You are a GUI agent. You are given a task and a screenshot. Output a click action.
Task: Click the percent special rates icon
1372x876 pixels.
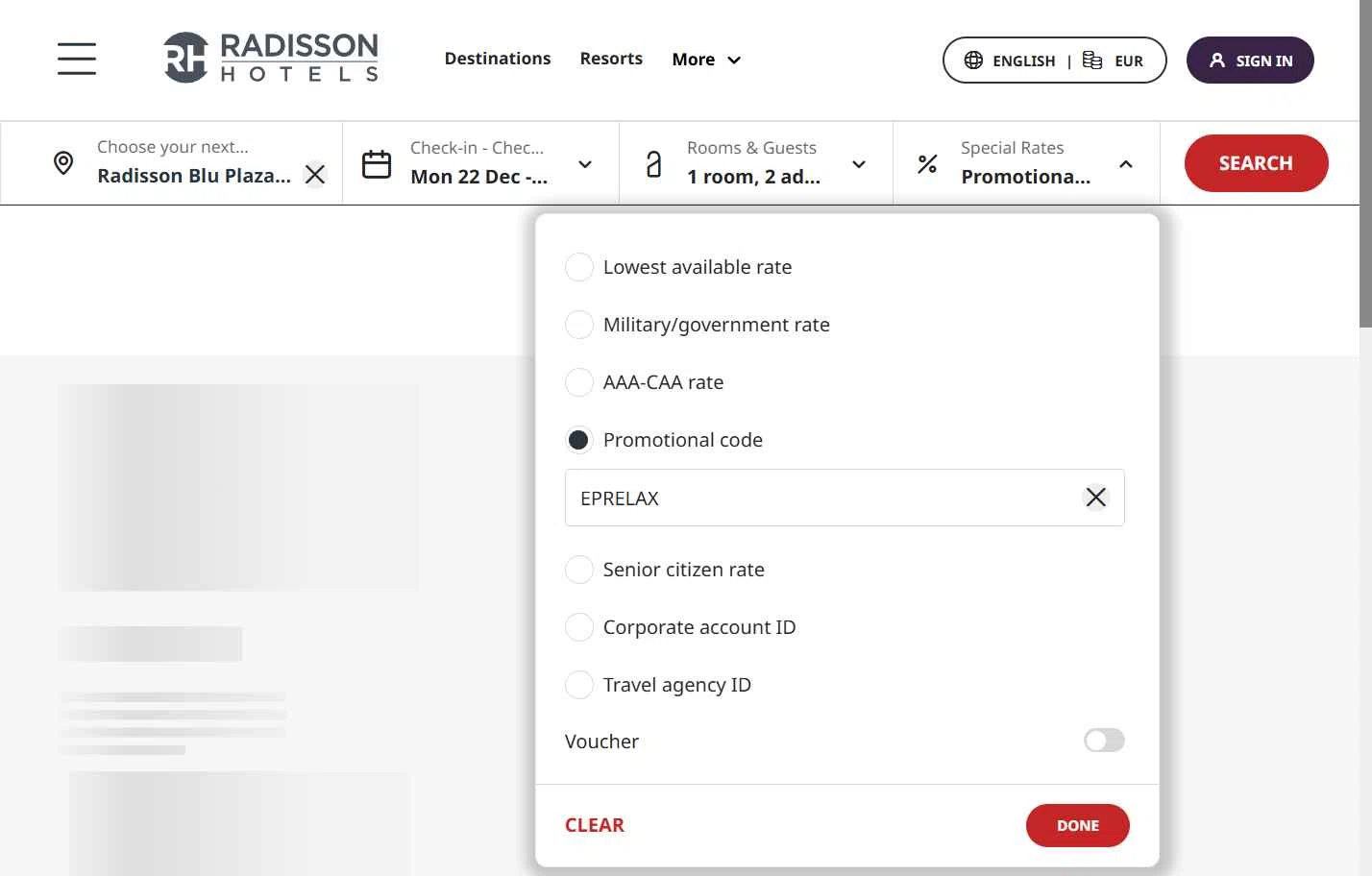pos(927,164)
